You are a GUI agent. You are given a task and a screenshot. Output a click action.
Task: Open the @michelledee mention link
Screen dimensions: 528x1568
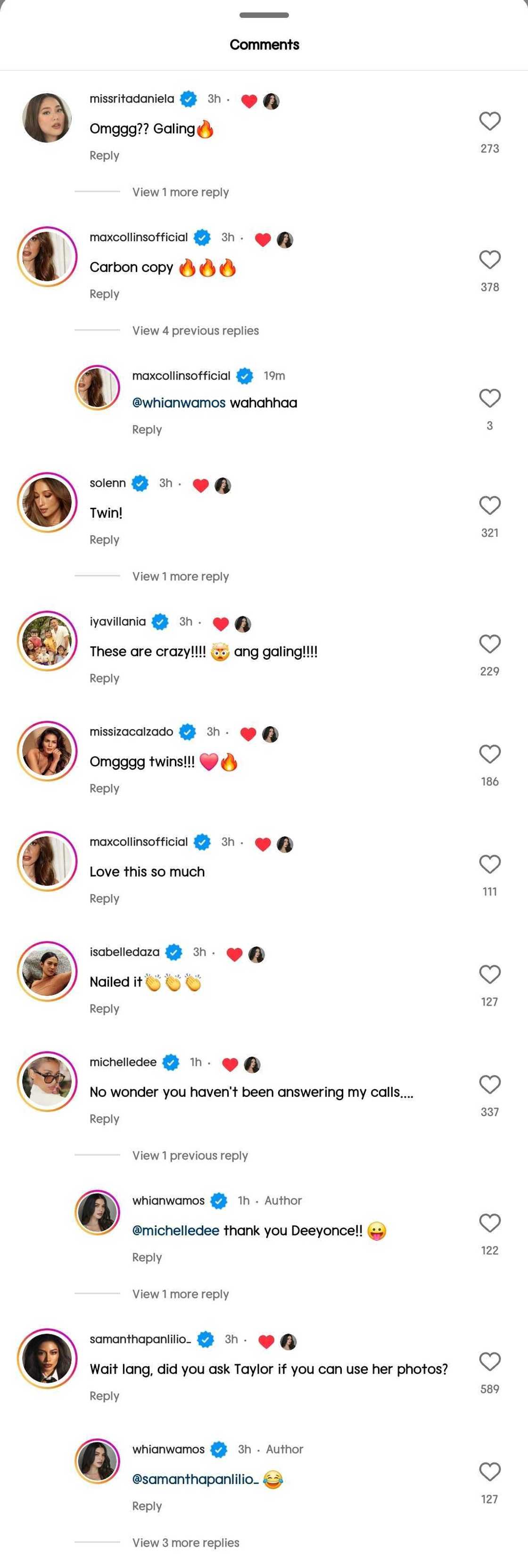click(x=176, y=1231)
